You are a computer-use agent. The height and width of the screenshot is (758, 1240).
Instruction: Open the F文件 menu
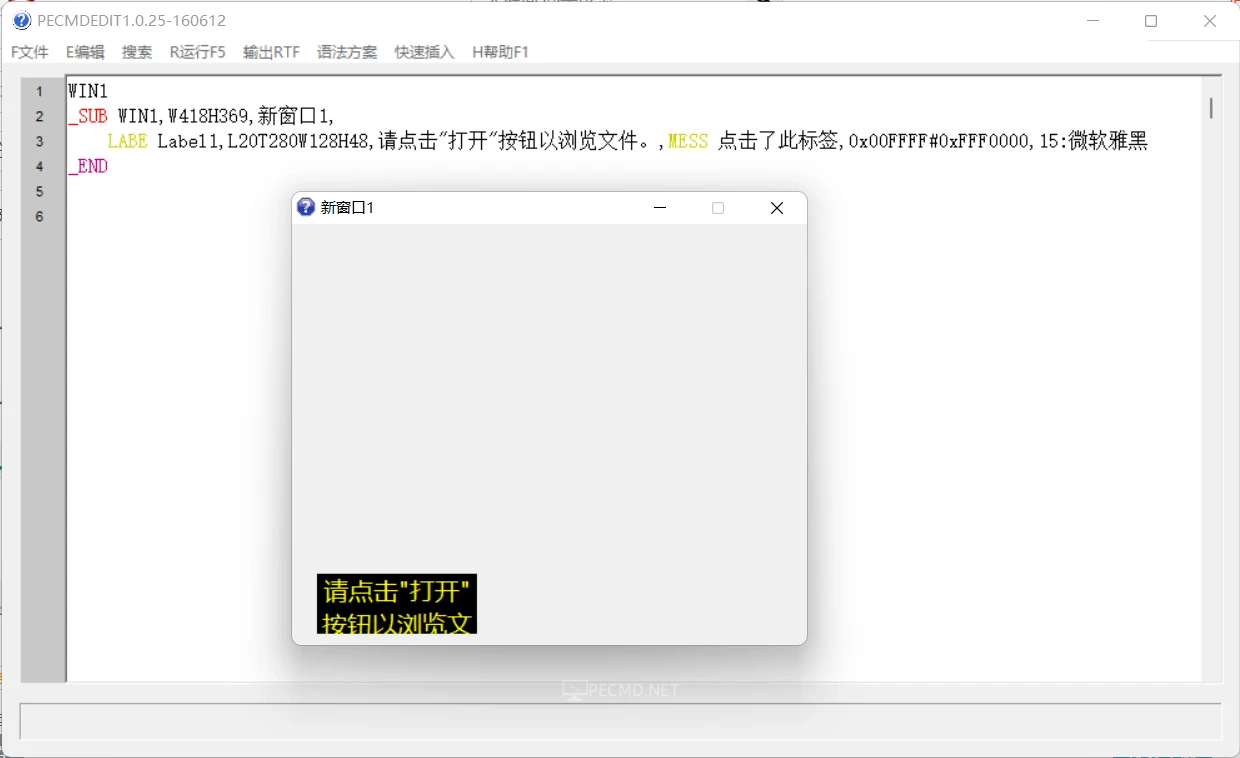pos(30,52)
